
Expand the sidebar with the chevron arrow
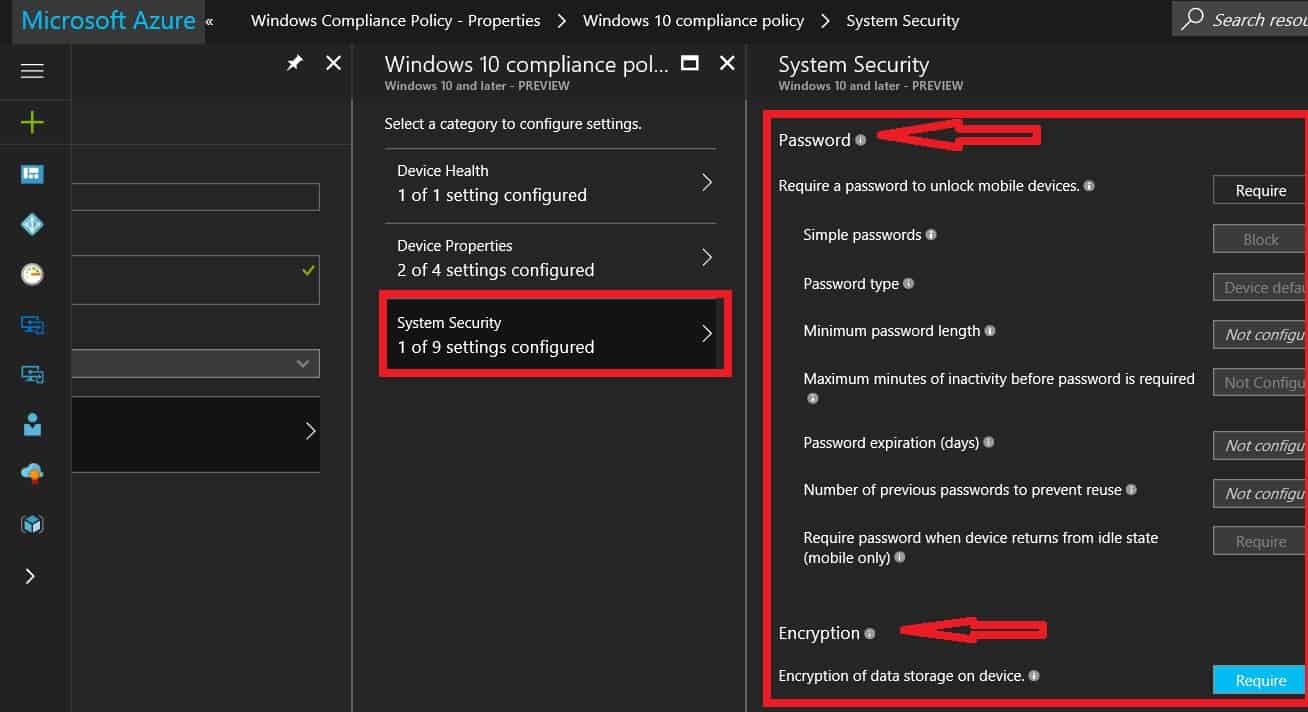(30, 576)
